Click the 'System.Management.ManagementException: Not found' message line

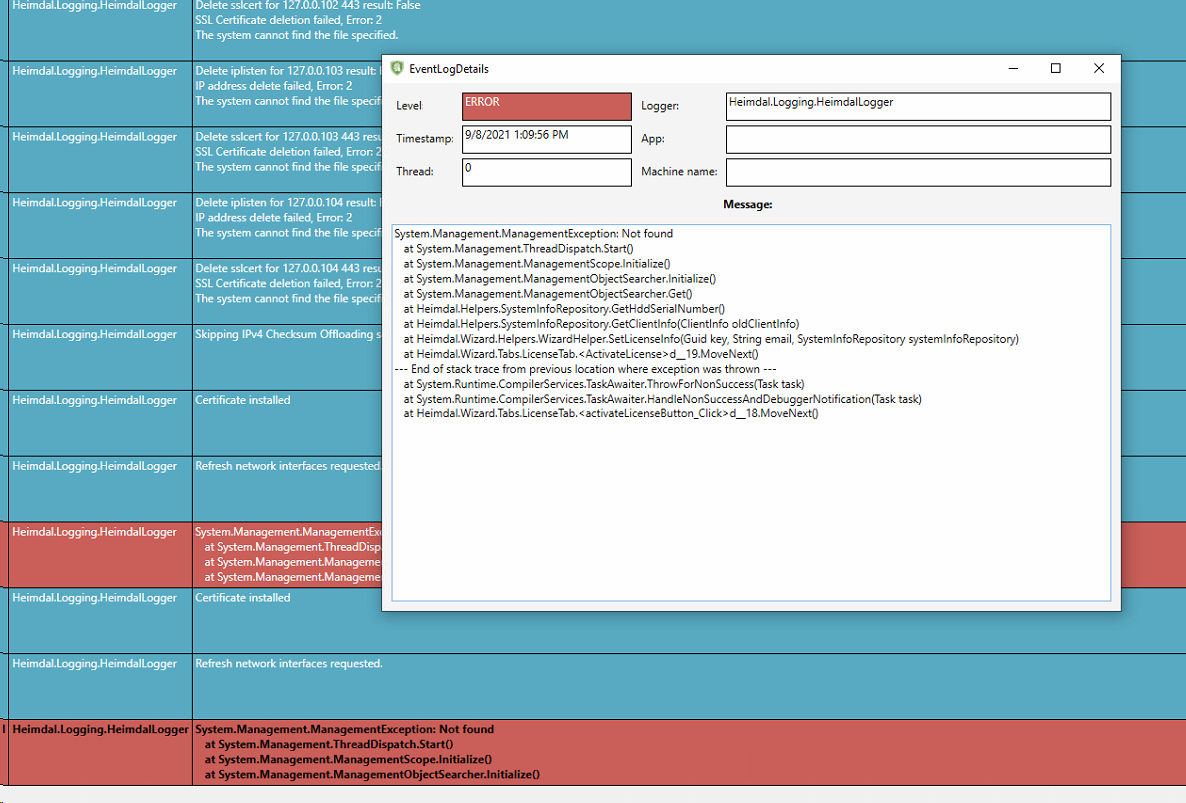533,234
